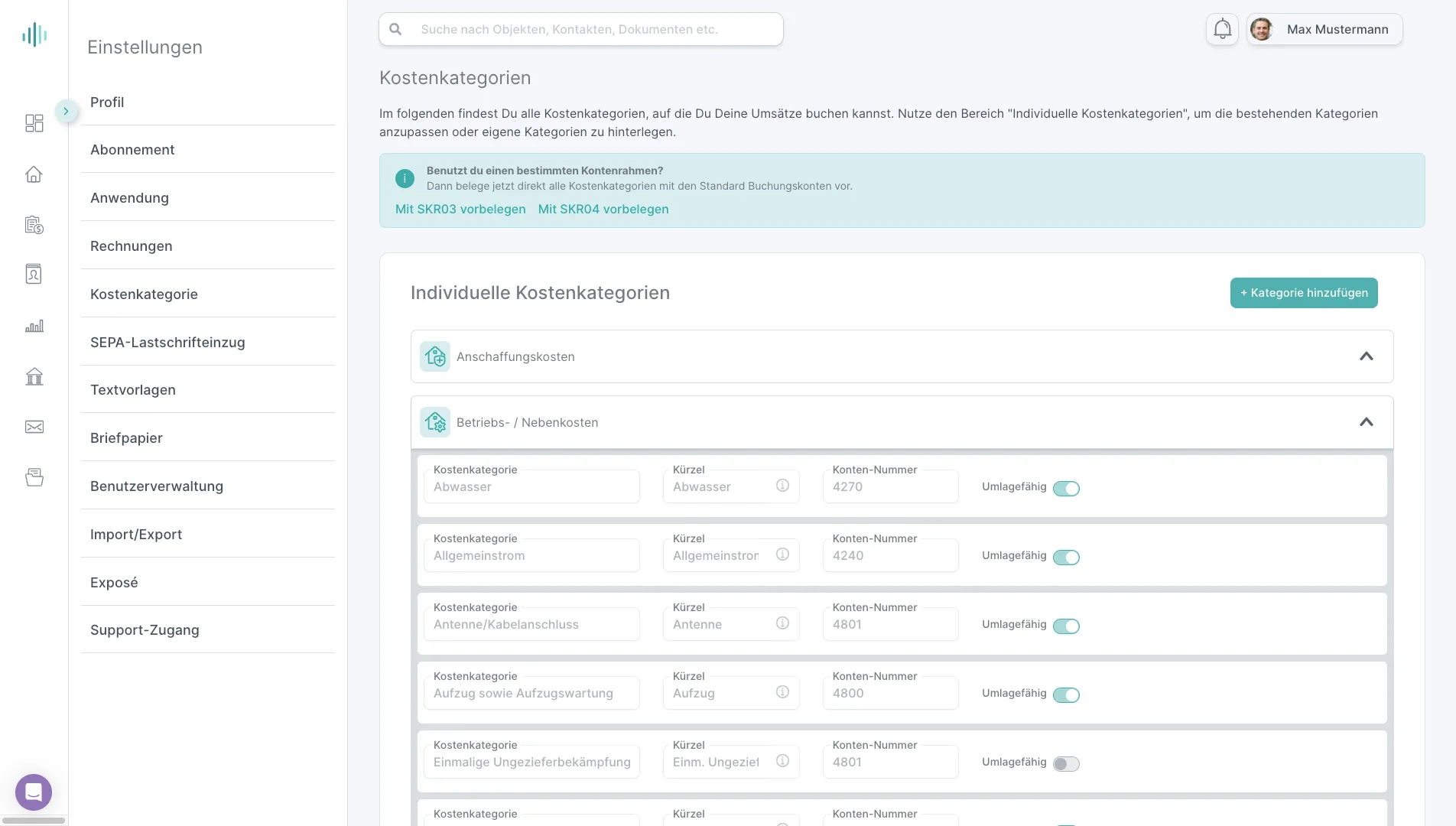Toggle Umlagefähig for Antenne/Kabelanschluss
This screenshot has height=826, width=1456.
1066,626
